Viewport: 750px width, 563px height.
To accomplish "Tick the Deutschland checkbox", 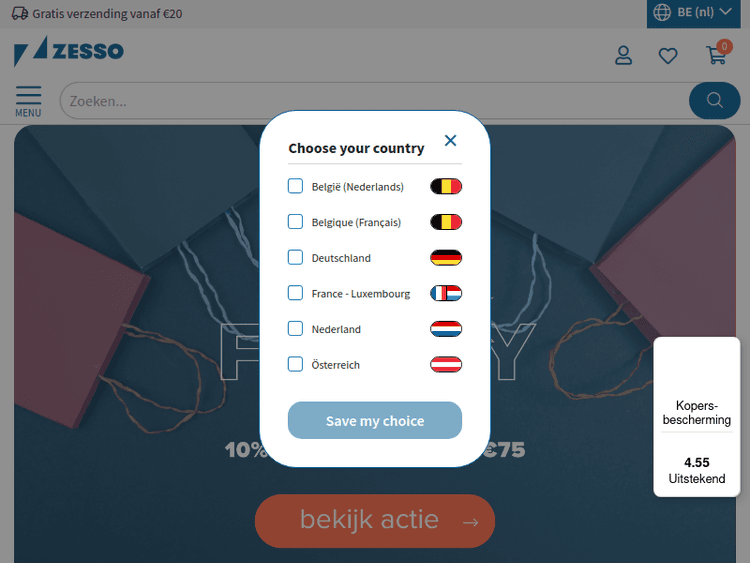I will point(295,257).
